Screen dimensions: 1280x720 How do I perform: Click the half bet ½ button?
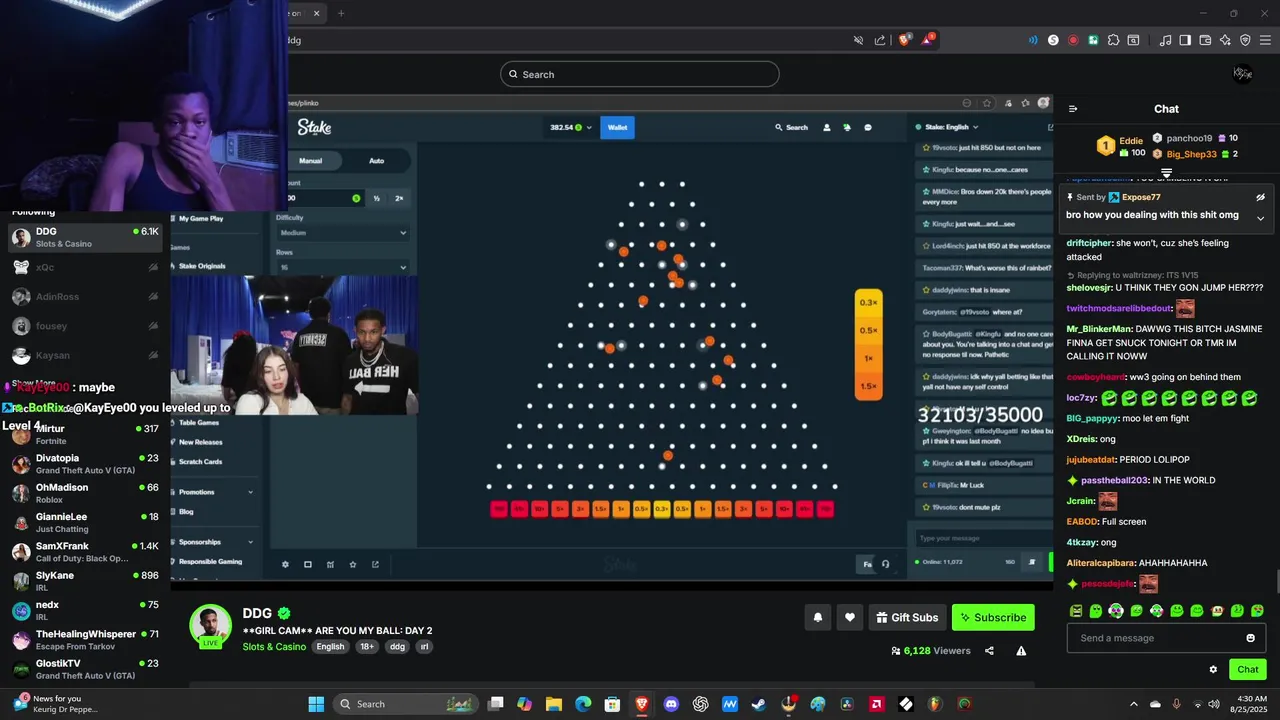point(377,198)
